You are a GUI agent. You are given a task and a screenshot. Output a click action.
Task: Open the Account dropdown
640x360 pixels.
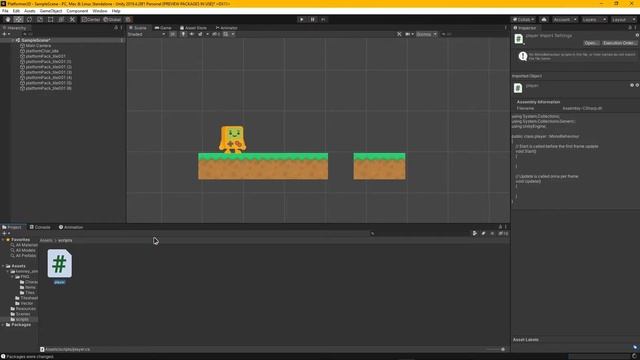click(565, 20)
